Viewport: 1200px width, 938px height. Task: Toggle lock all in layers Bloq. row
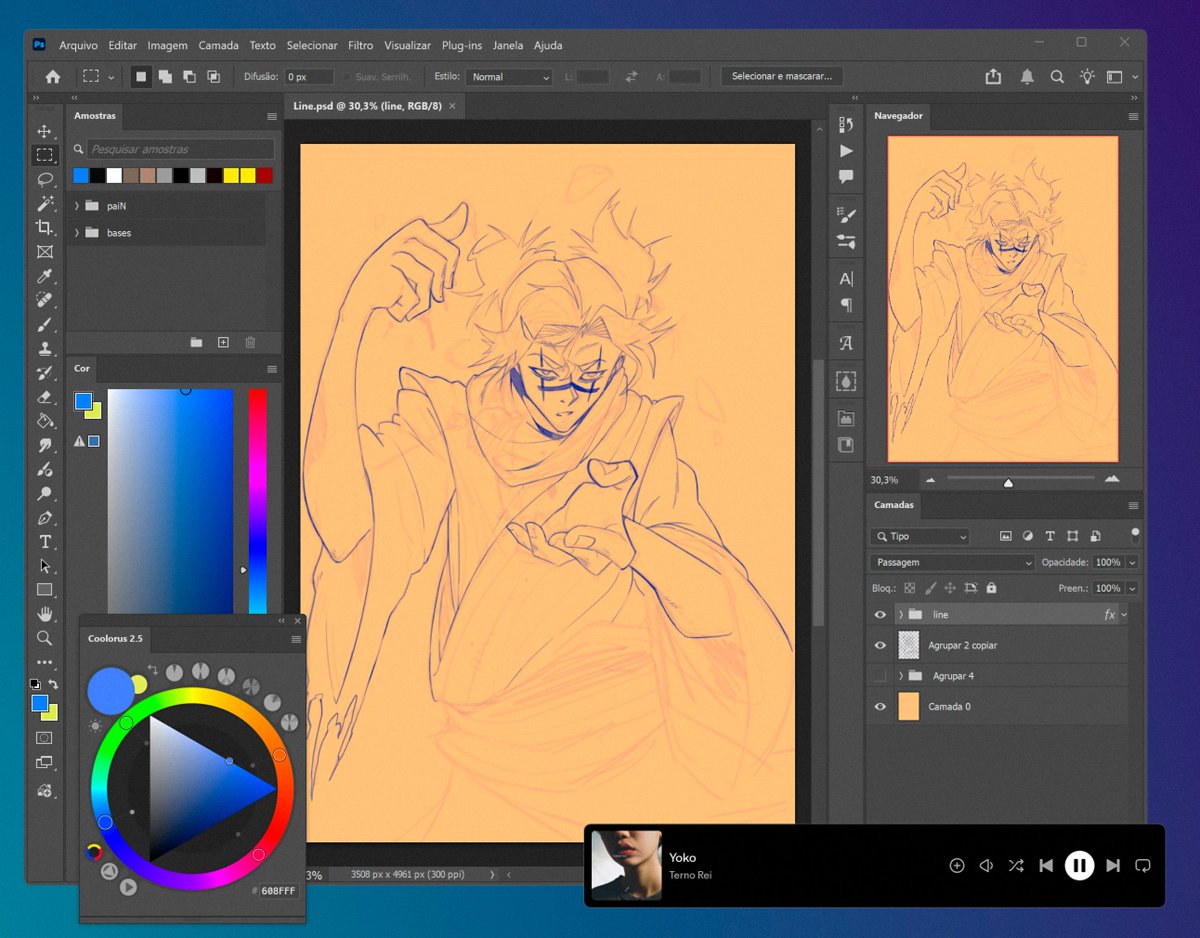pyautogui.click(x=991, y=588)
